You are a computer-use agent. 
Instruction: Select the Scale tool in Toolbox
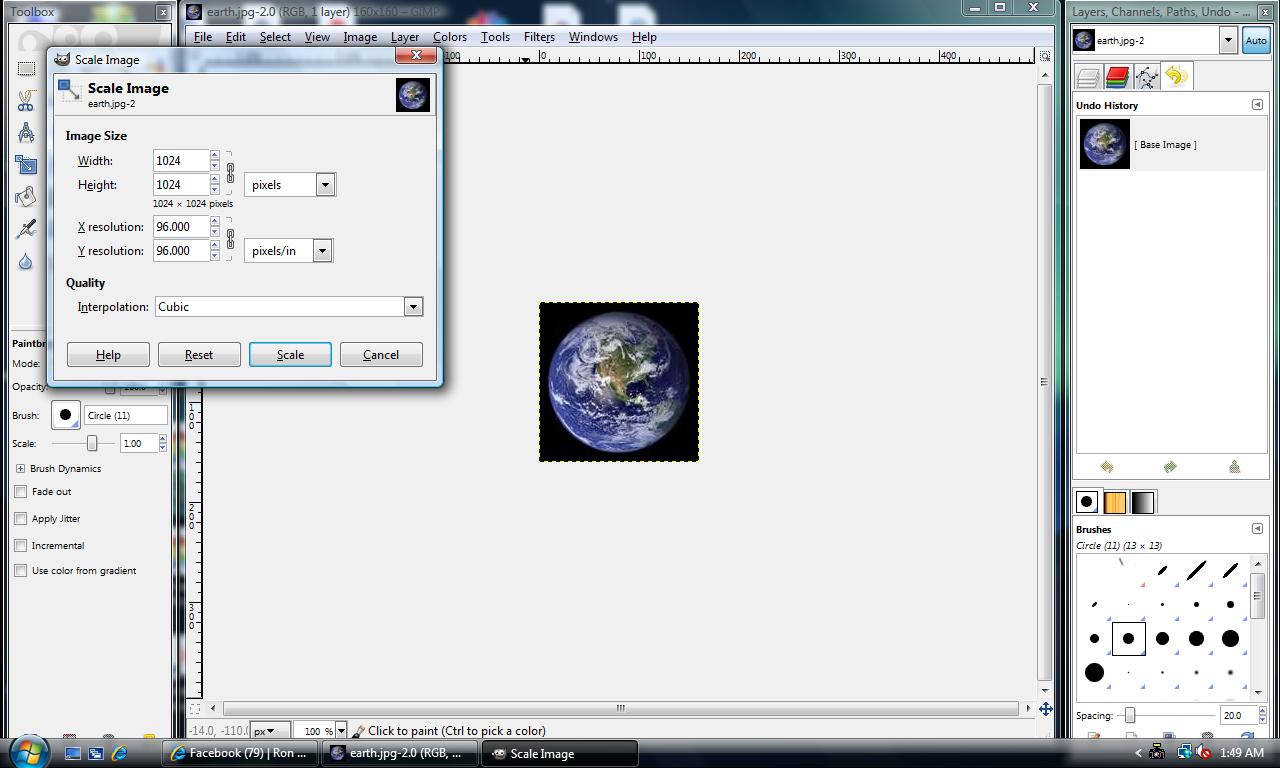tap(26, 165)
